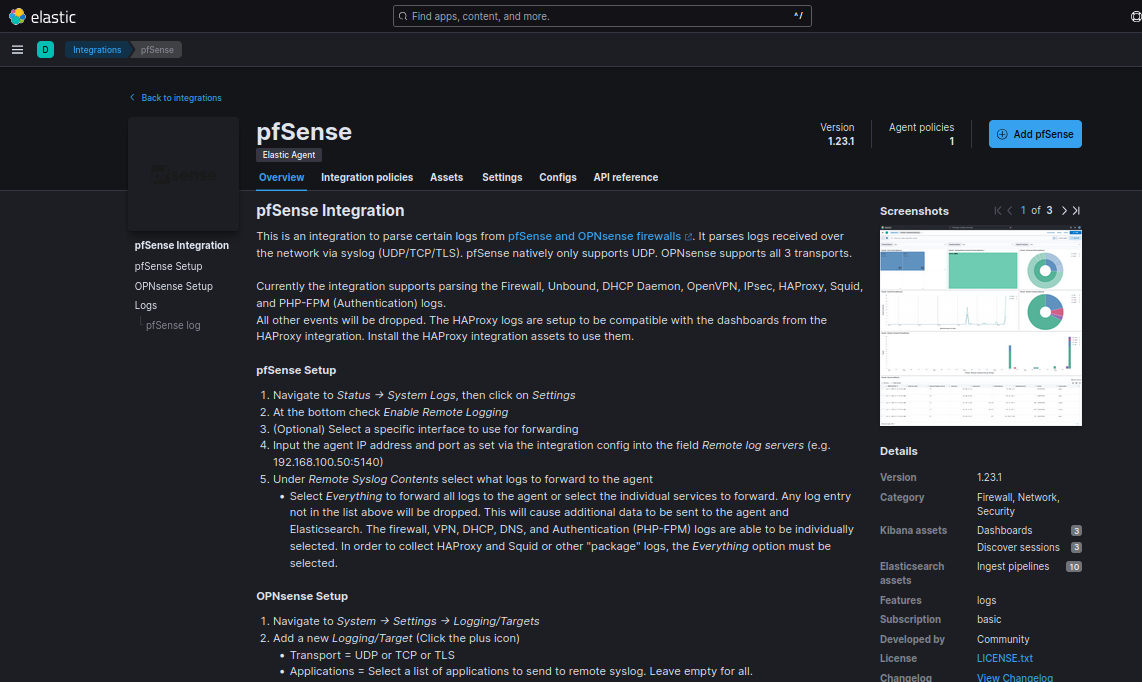Switch to the Integration policies tab
The image size is (1142, 682).
point(366,177)
